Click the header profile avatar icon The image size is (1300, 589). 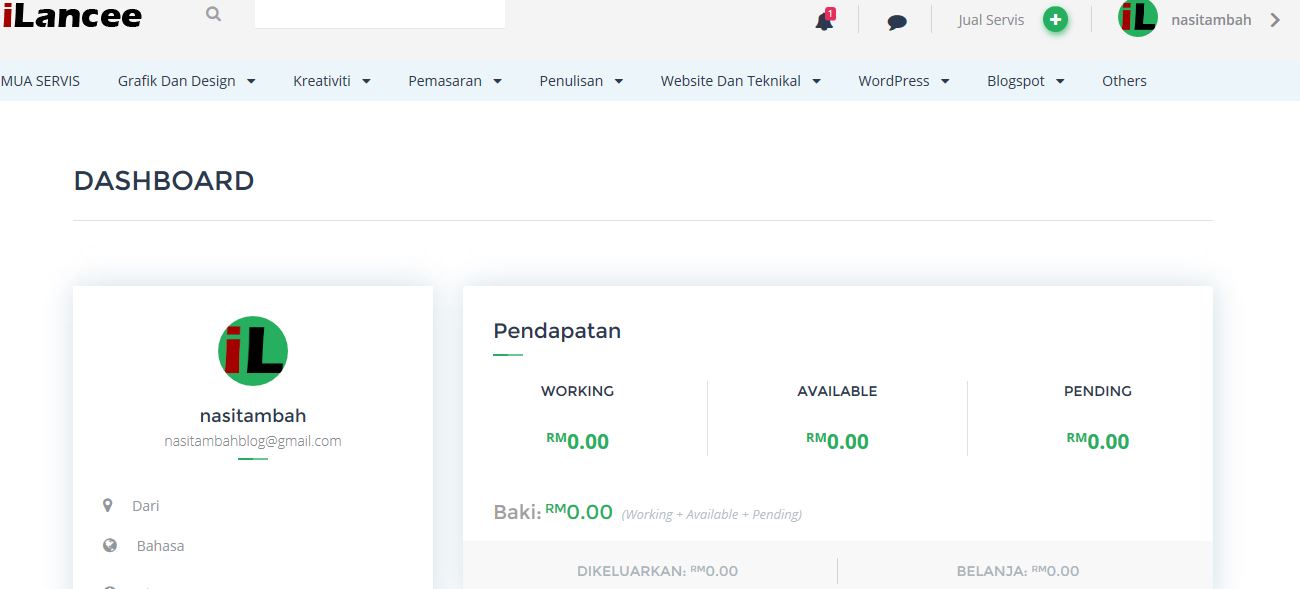(1137, 18)
